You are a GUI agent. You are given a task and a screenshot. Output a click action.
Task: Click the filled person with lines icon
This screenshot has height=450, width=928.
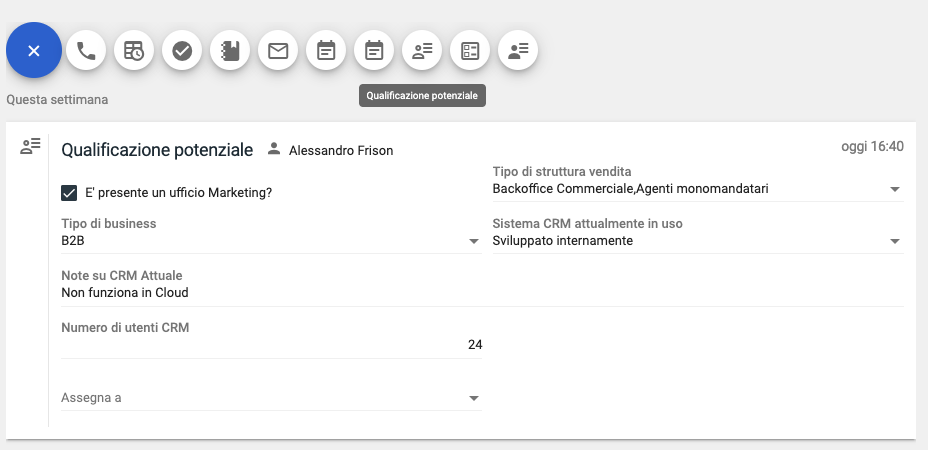pos(518,51)
